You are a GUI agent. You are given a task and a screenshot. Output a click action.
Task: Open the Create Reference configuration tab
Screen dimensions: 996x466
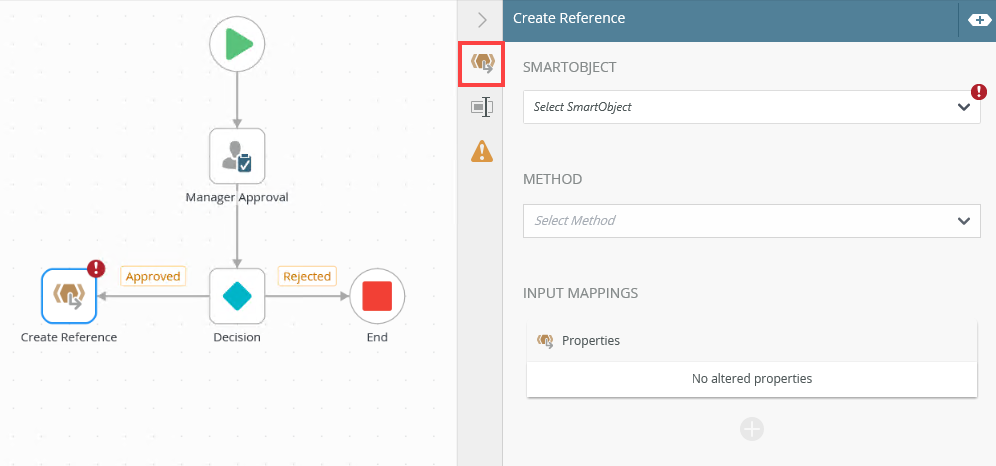click(481, 64)
